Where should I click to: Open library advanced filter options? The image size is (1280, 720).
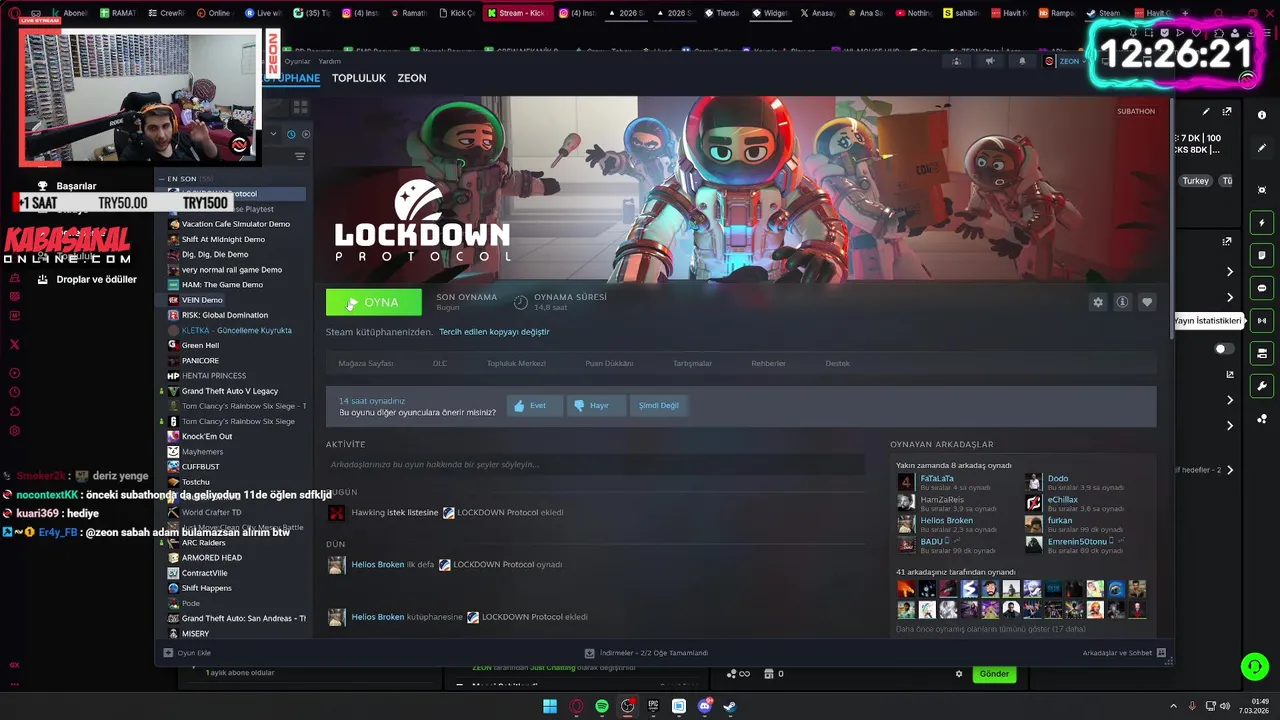pos(299,156)
